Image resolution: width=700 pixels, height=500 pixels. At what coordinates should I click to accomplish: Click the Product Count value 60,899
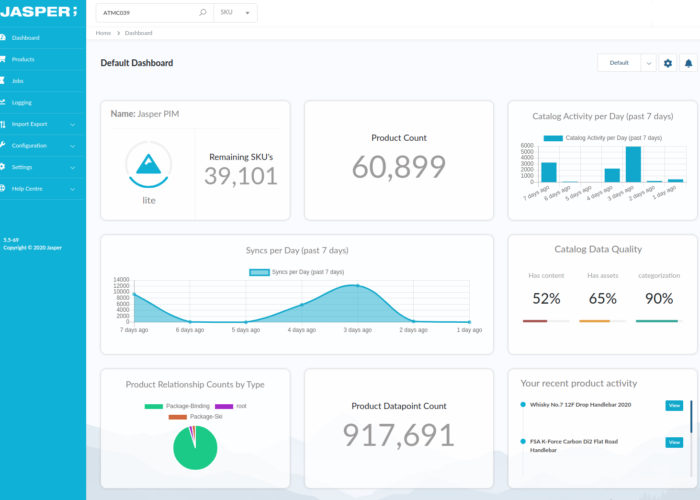coord(399,167)
